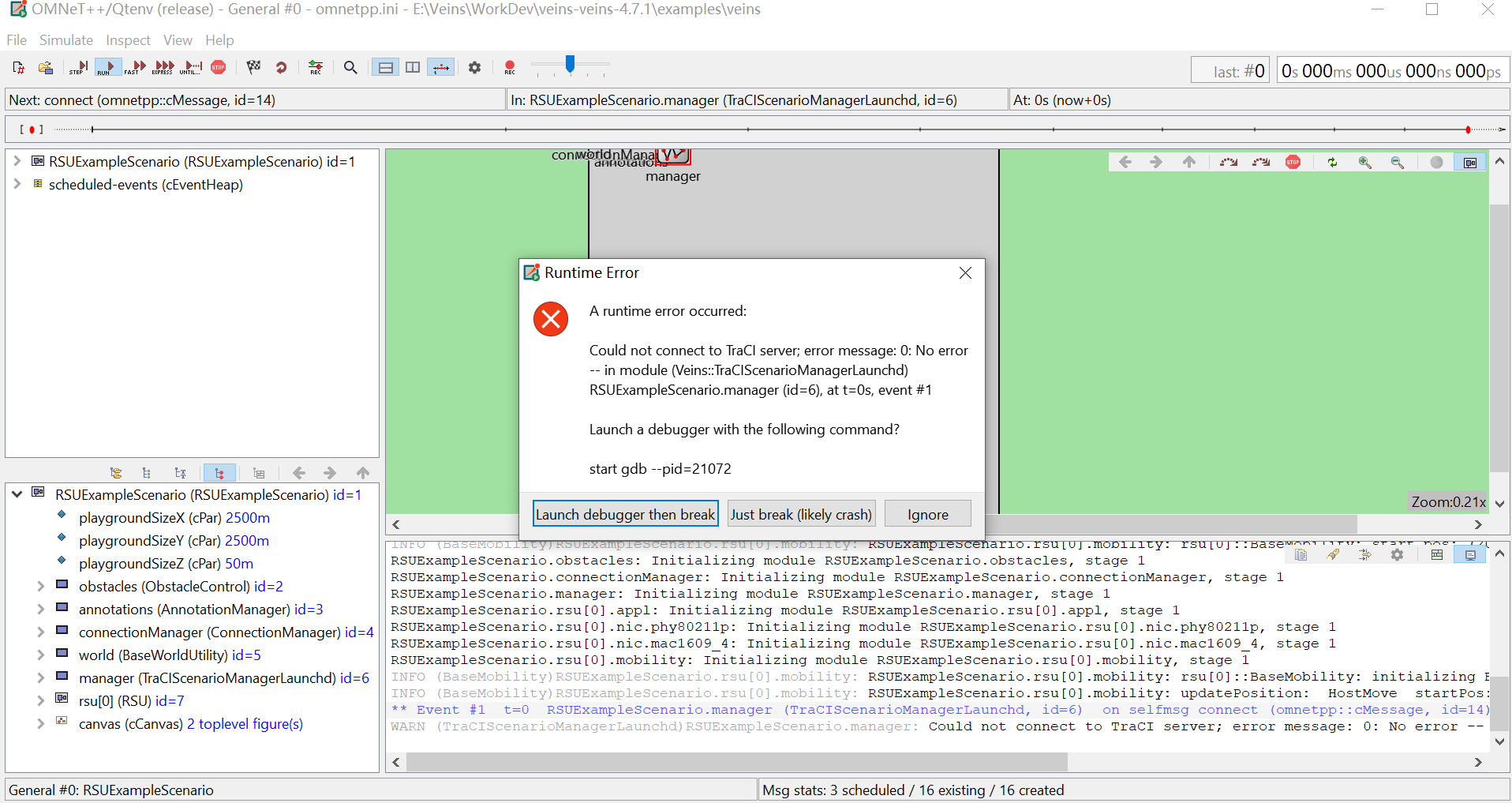The image size is (1512, 803).
Task: Click the Rebuild Network icon
Action: 281,68
